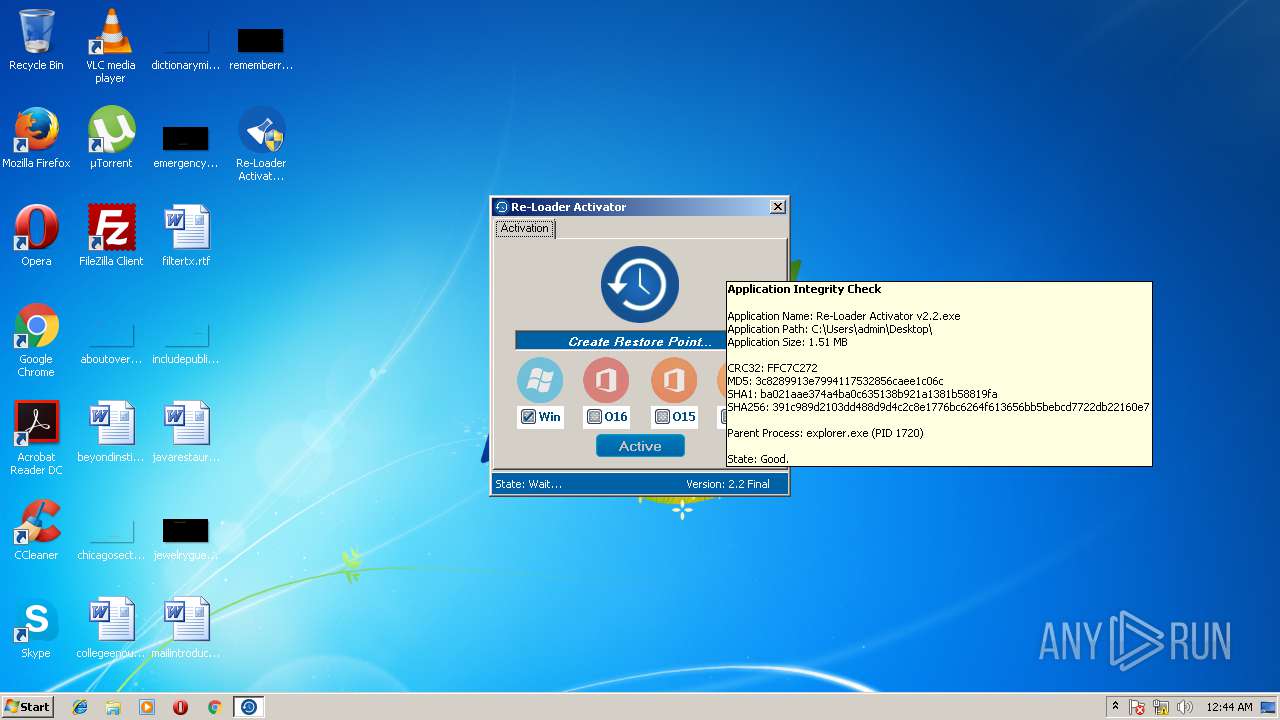Click the orange Office 2015 icon
Screen dimensions: 1280x720
click(674, 380)
